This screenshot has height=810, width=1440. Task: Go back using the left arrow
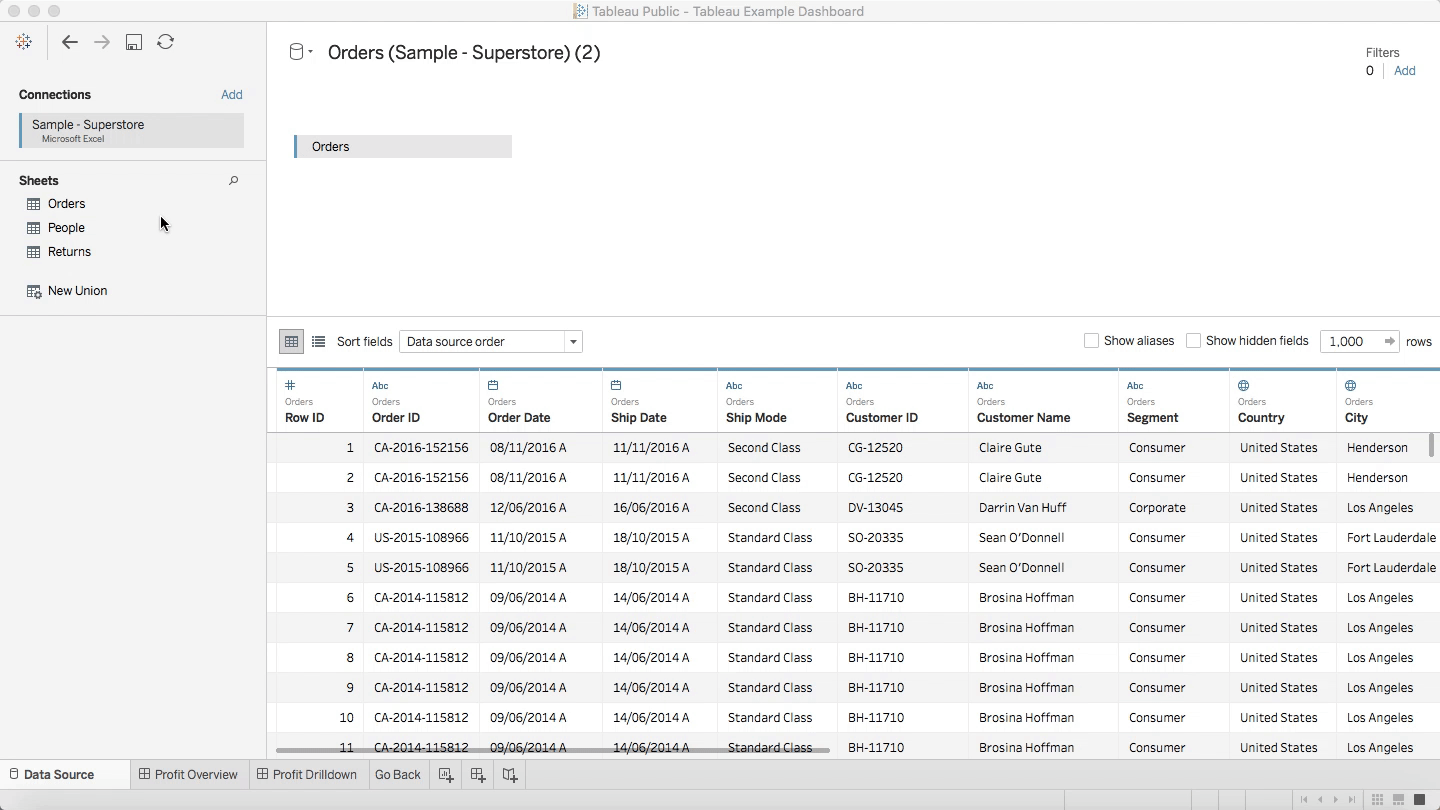[x=69, y=42]
